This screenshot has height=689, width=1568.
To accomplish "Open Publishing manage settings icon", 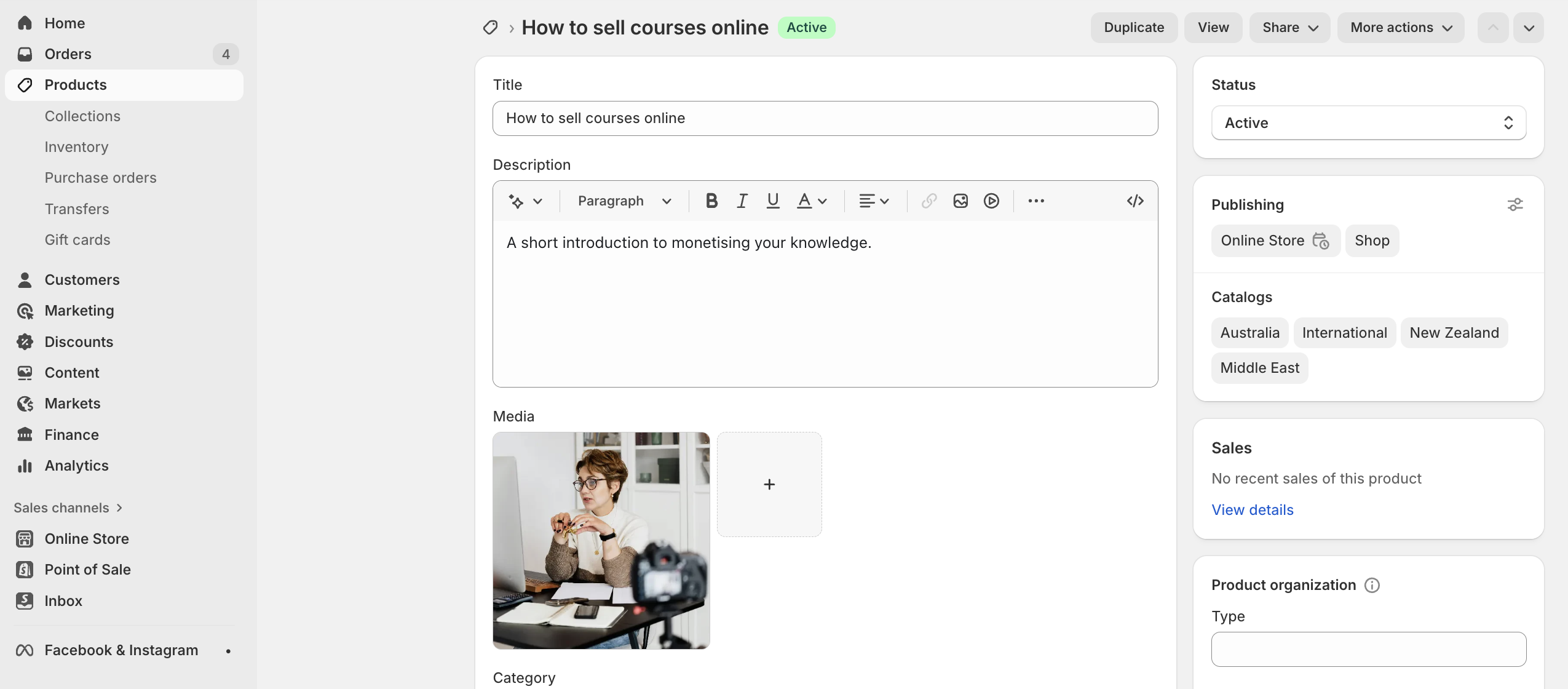I will (x=1515, y=205).
